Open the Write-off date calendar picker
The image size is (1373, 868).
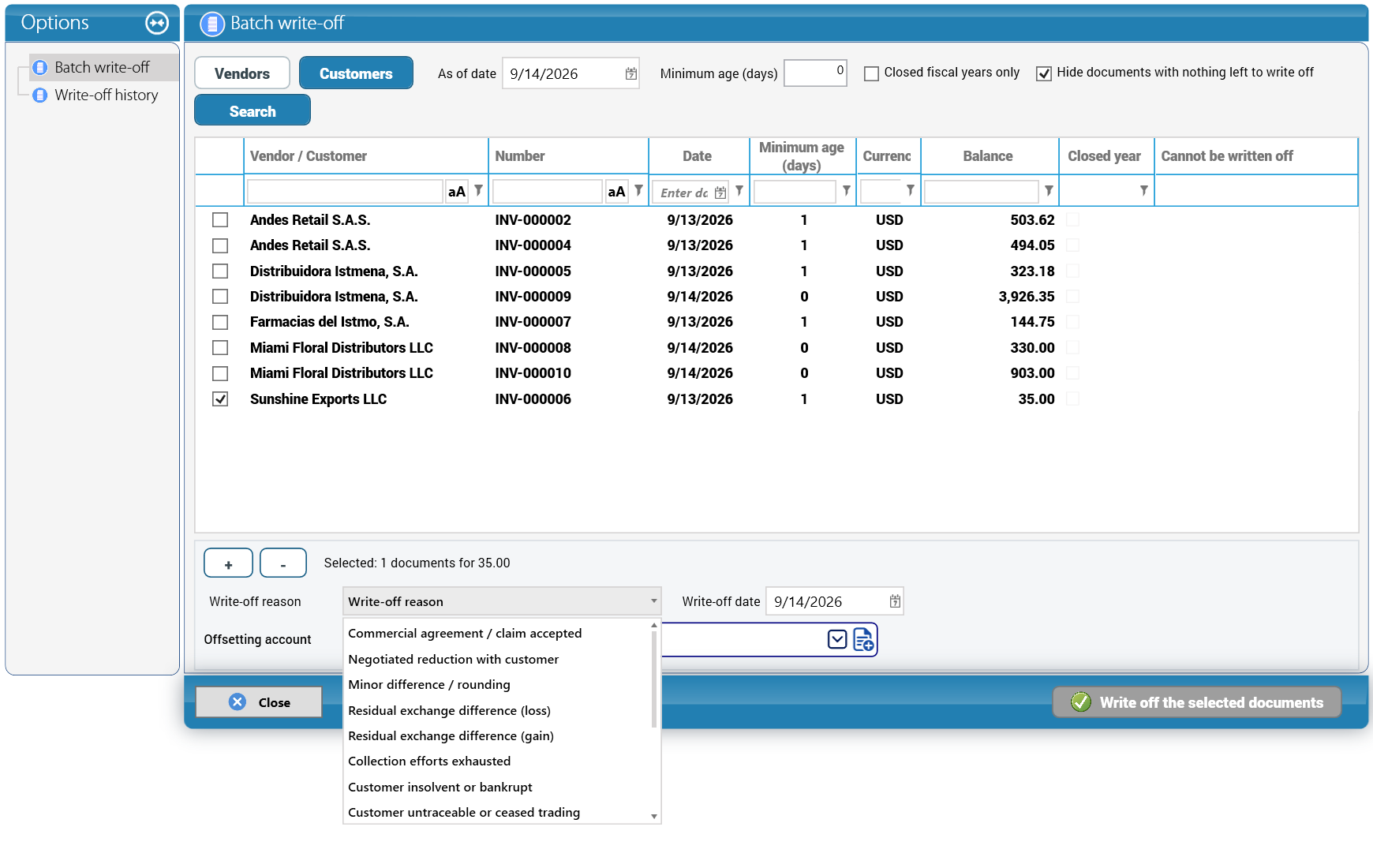(x=895, y=601)
